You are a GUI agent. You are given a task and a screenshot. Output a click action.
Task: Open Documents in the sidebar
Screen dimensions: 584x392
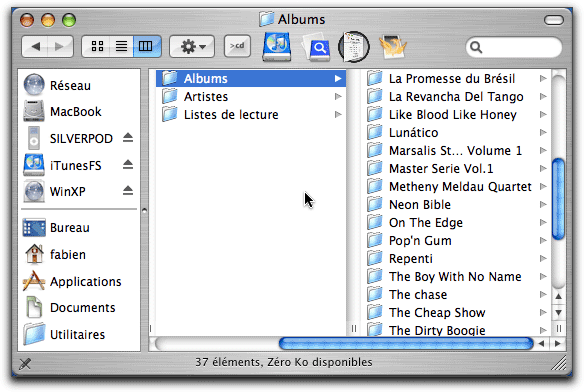pyautogui.click(x=70, y=308)
